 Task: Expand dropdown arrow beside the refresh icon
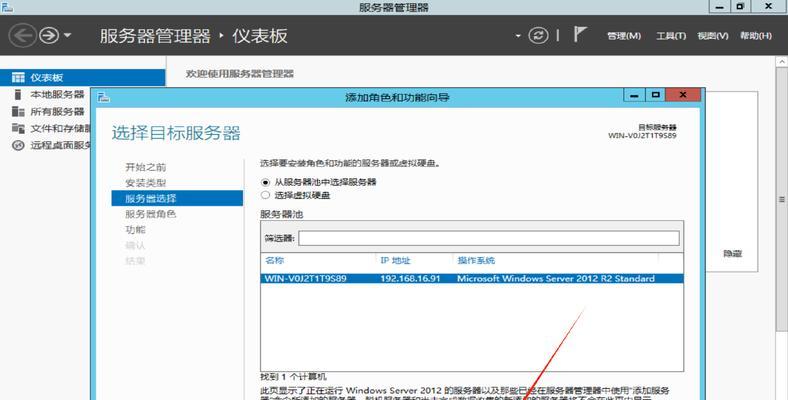coord(518,36)
